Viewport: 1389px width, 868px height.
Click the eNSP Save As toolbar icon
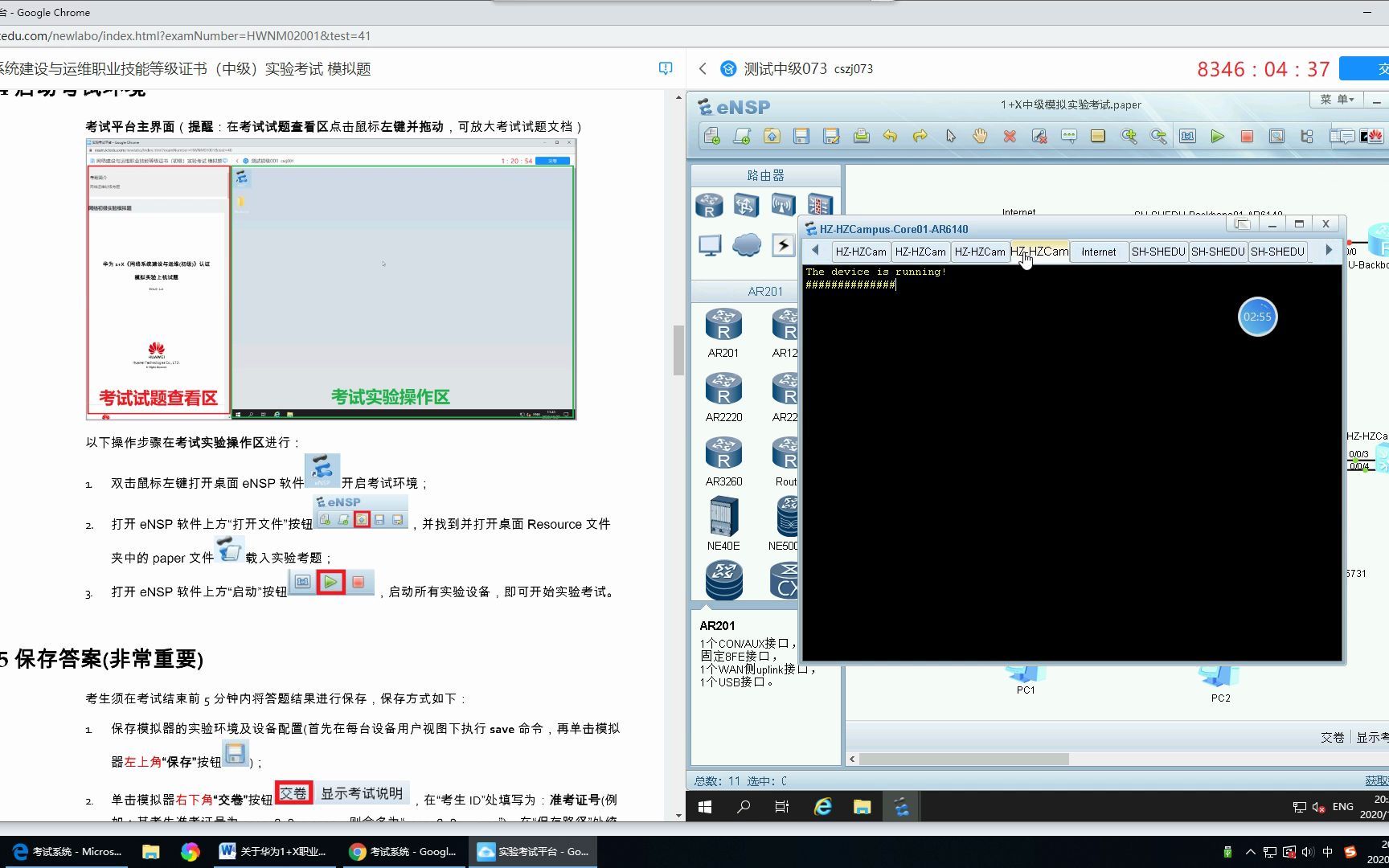coord(831,136)
